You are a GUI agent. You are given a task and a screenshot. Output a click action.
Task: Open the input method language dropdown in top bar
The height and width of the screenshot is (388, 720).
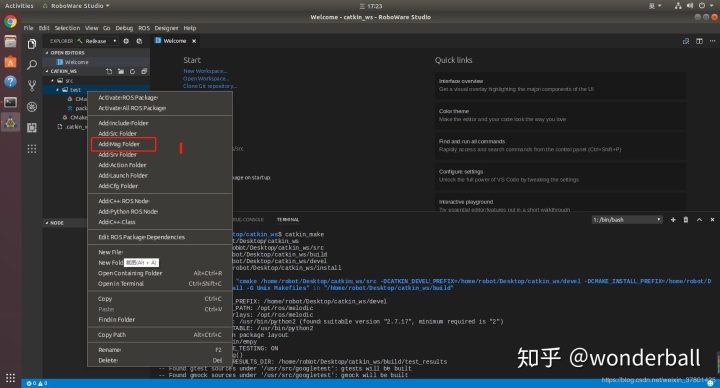(x=654, y=6)
